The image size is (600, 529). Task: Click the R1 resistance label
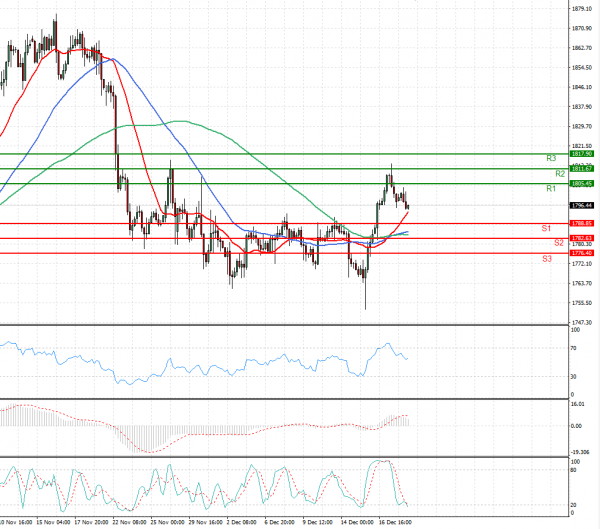click(551, 188)
